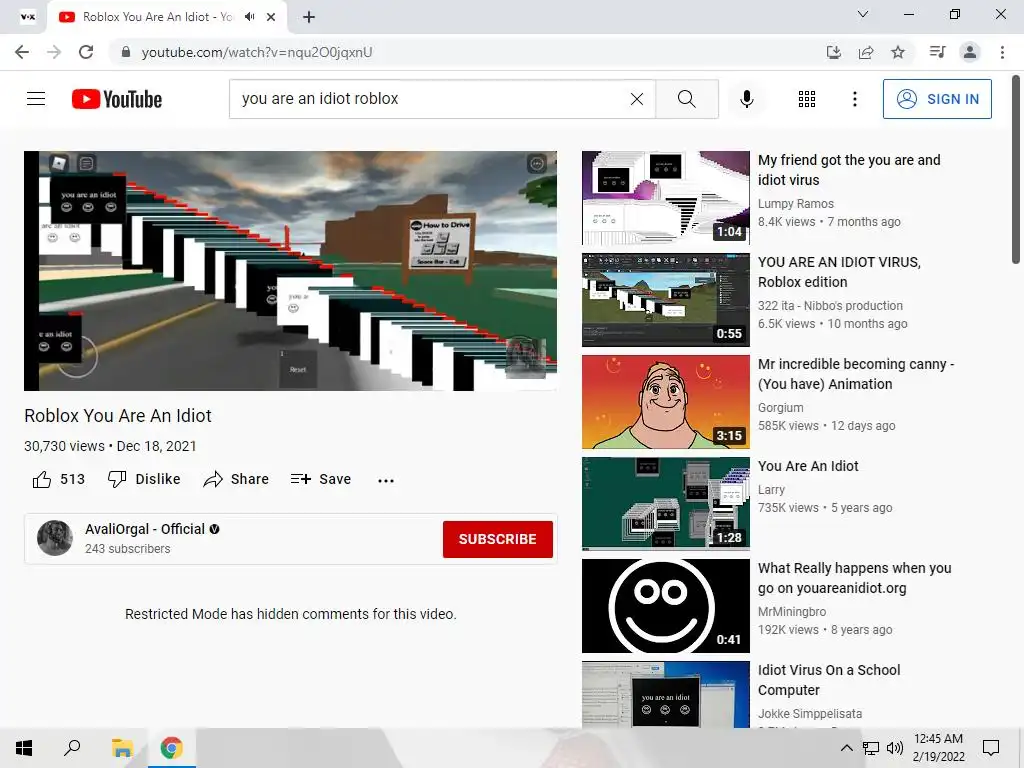1024x768 pixels.
Task: Open File Explorer from taskbar
Action: tap(122, 748)
